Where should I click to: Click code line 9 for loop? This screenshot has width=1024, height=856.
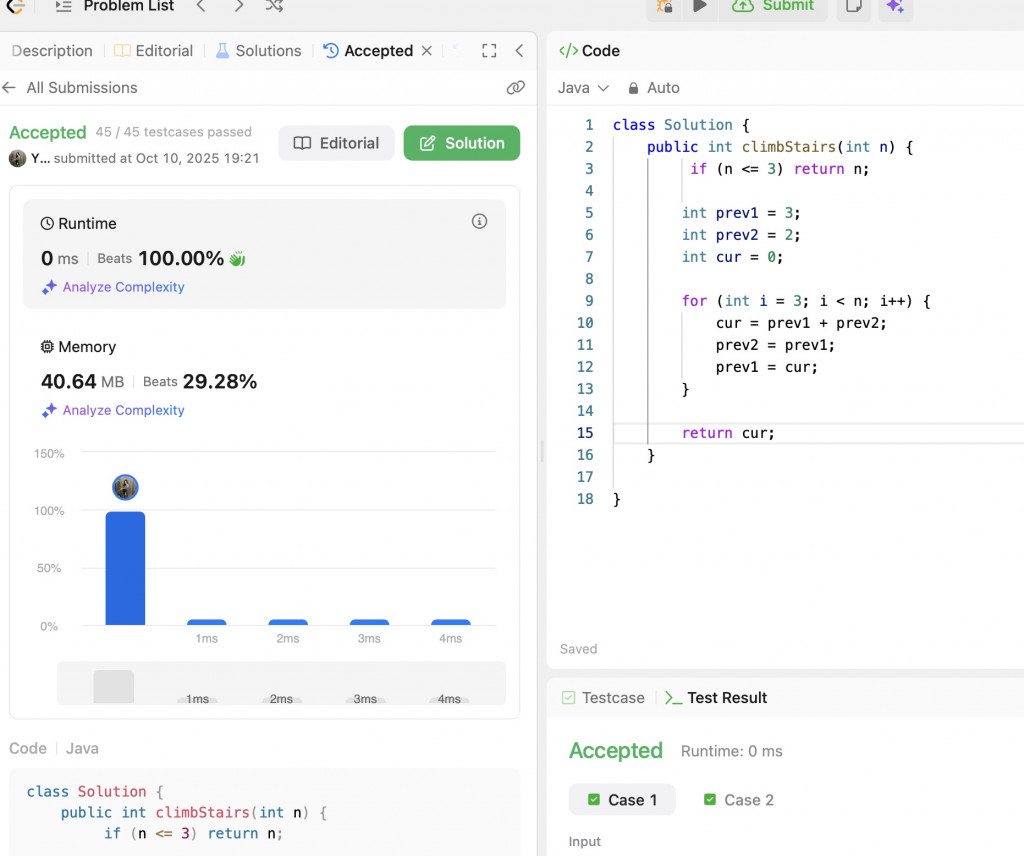click(x=806, y=301)
